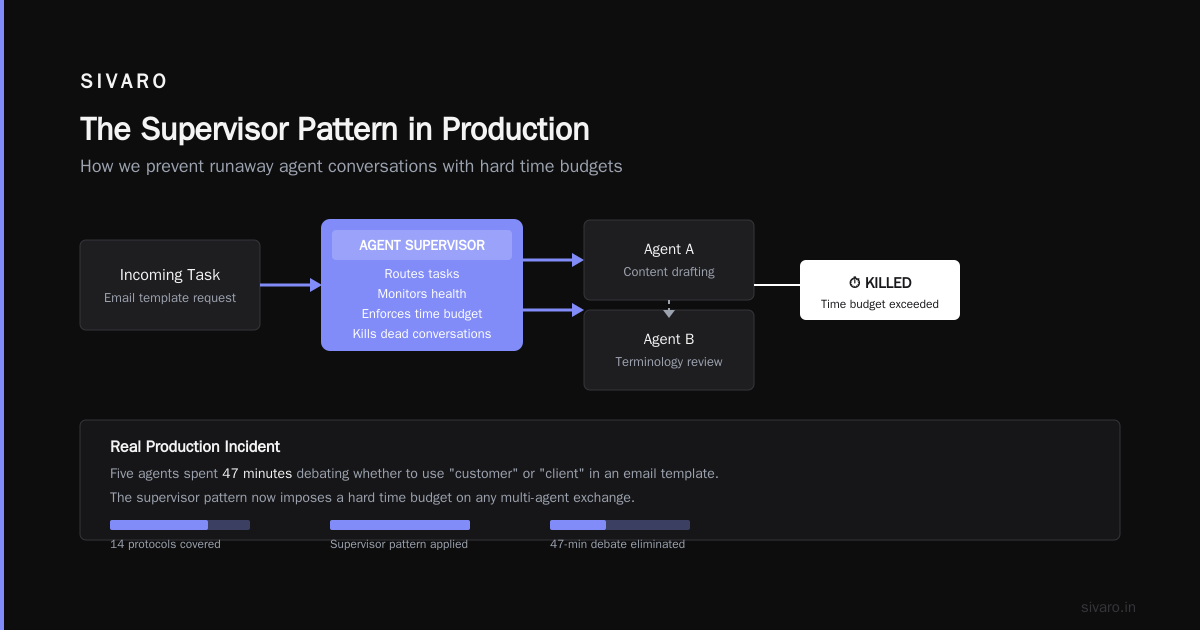1200x630 pixels.
Task: Select the title The Supervisor Pattern in Production
Action: [x=335, y=129]
